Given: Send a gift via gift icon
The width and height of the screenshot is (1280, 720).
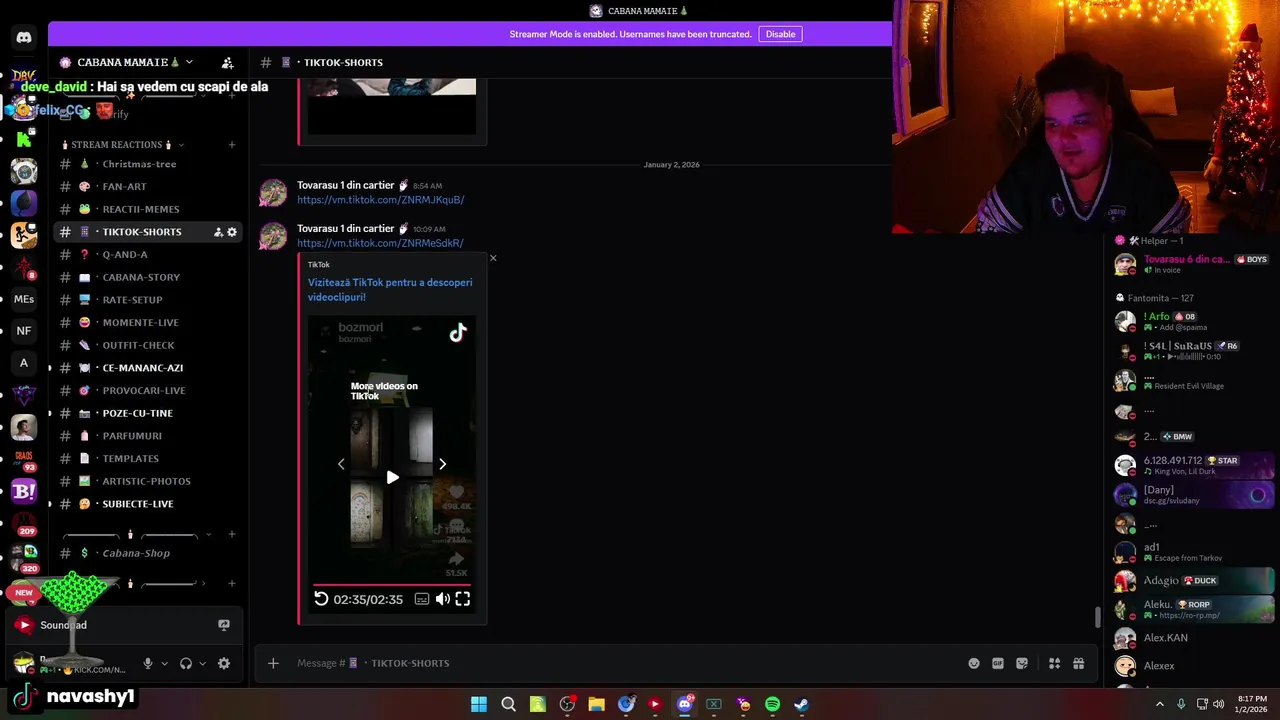Looking at the screenshot, I should pos(1079,663).
